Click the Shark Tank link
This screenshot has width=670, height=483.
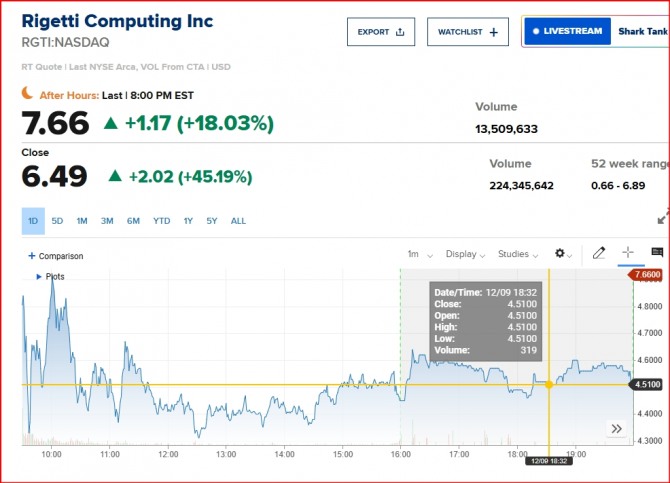coord(643,31)
